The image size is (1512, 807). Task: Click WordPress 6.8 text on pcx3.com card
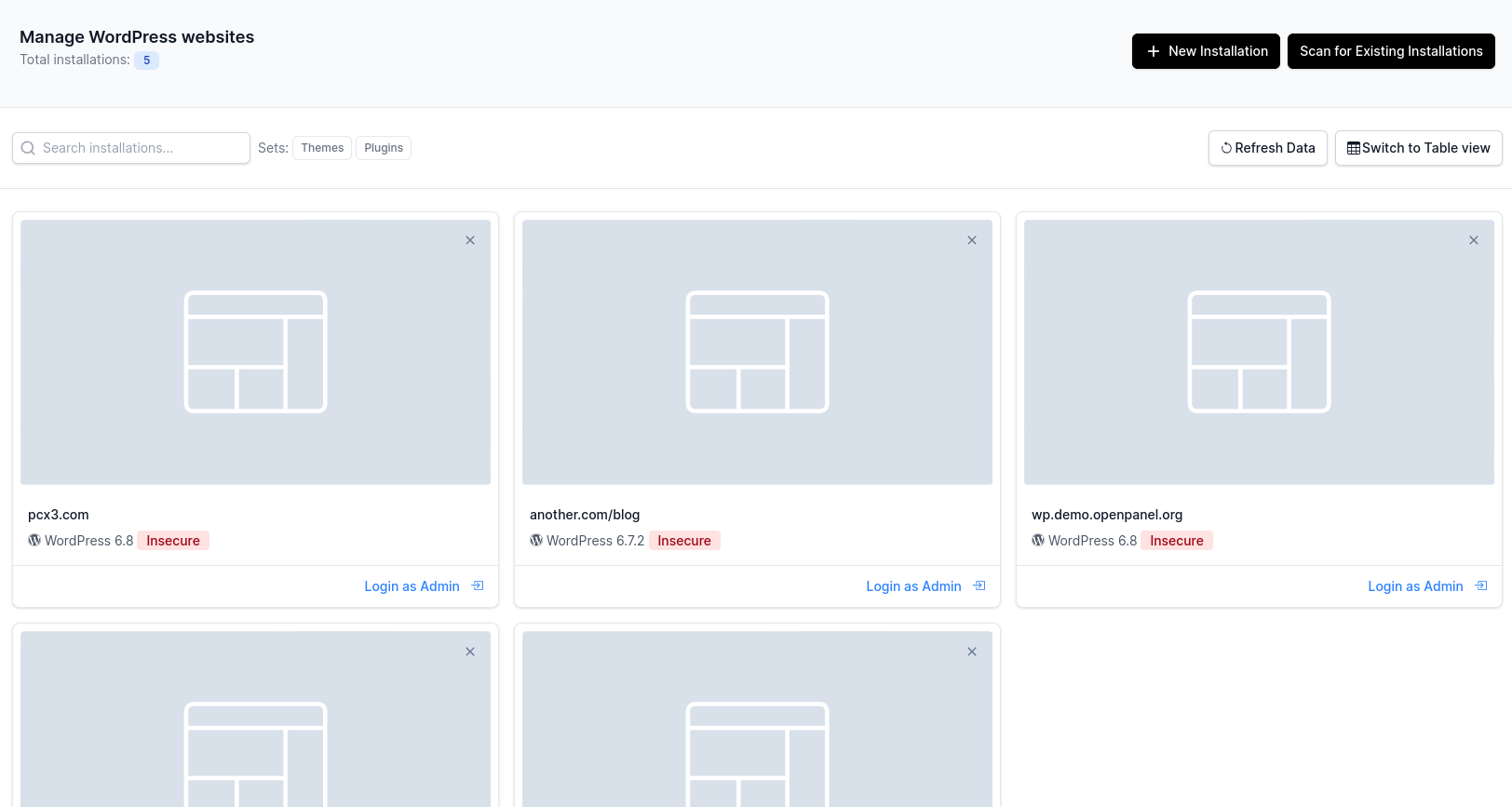tap(89, 541)
